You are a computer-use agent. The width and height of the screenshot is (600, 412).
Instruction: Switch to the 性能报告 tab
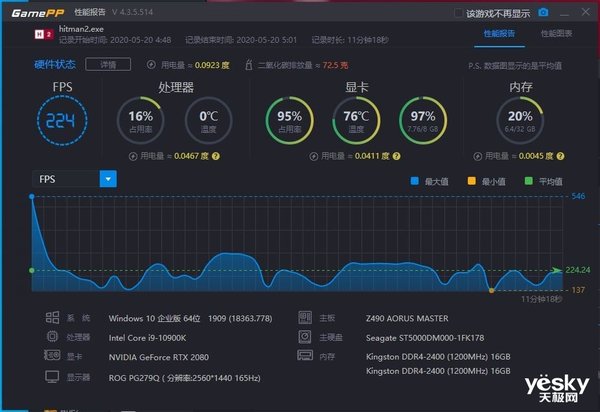499,34
